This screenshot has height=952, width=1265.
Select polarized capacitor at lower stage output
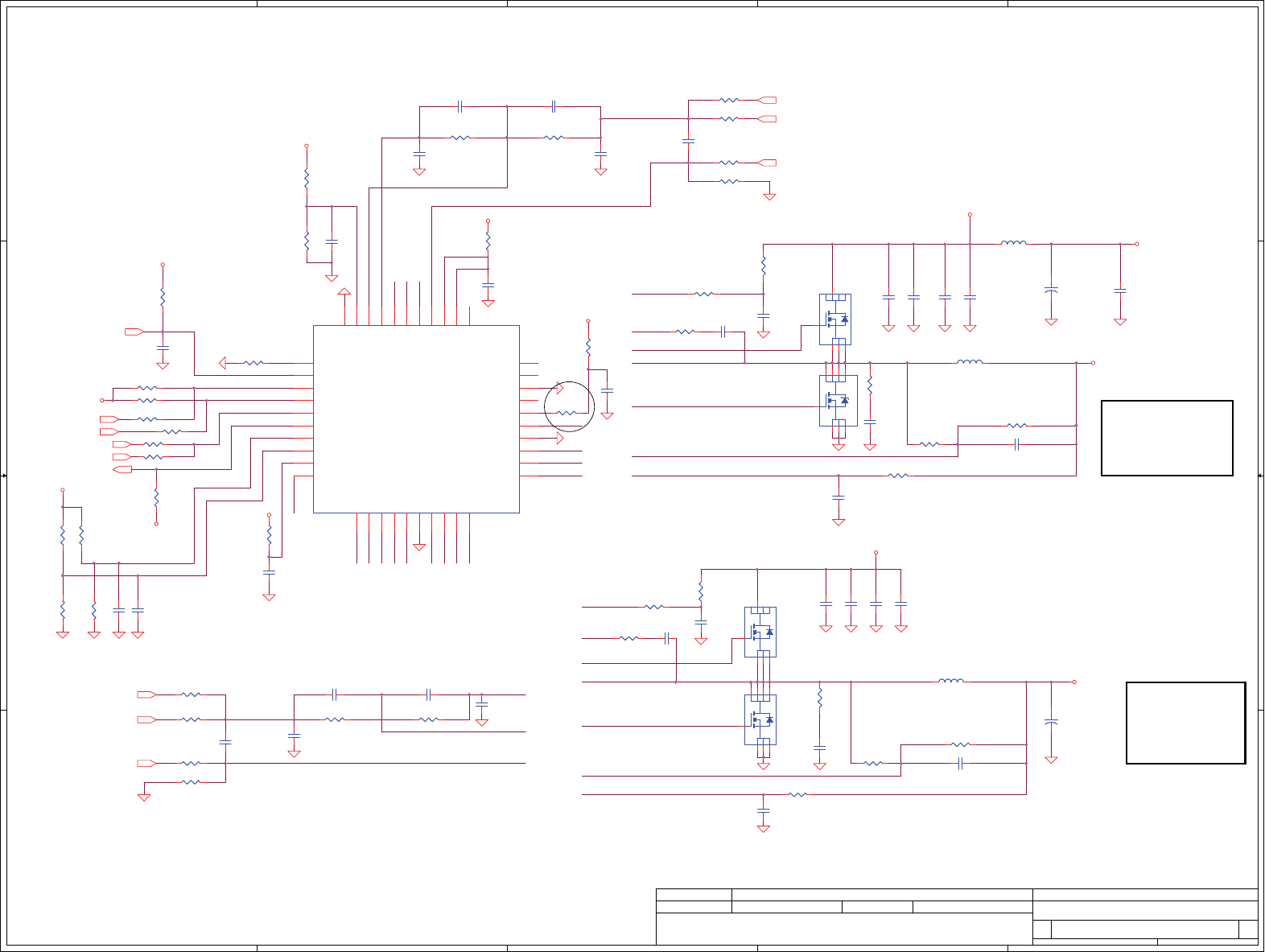click(1051, 722)
